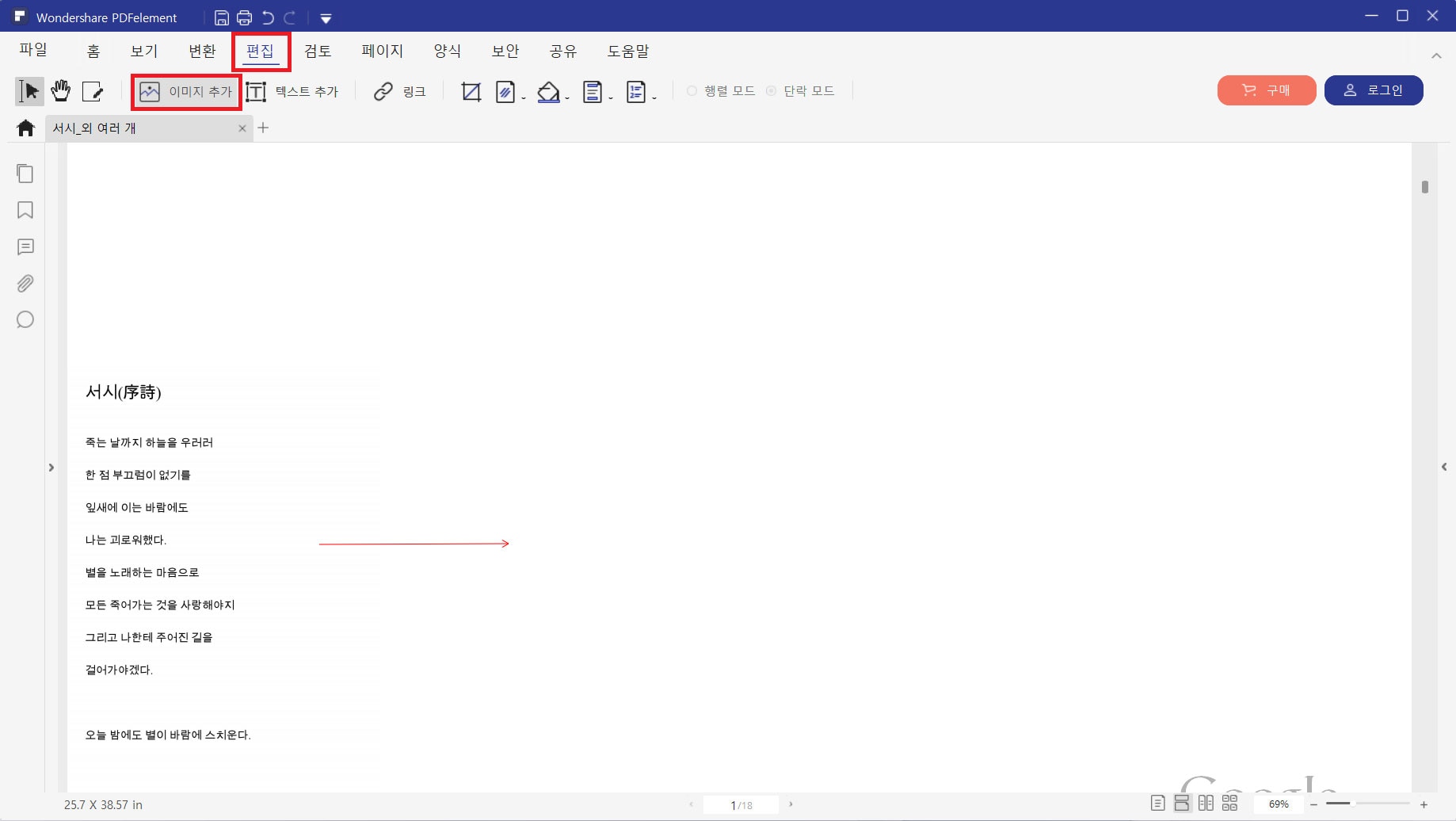Expand the left side panel arrow

[51, 468]
